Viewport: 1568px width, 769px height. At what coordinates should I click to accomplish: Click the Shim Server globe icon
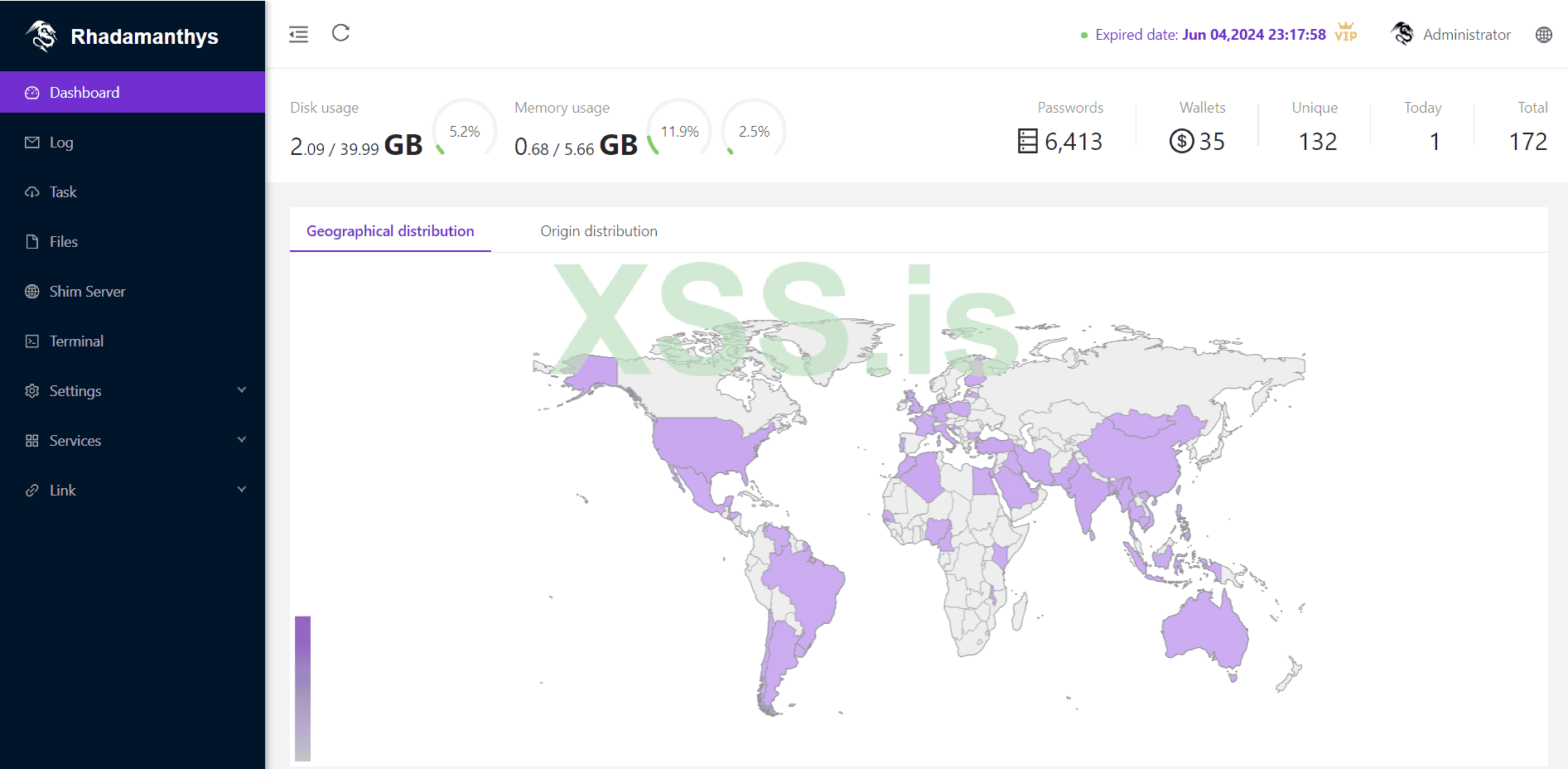coord(32,292)
